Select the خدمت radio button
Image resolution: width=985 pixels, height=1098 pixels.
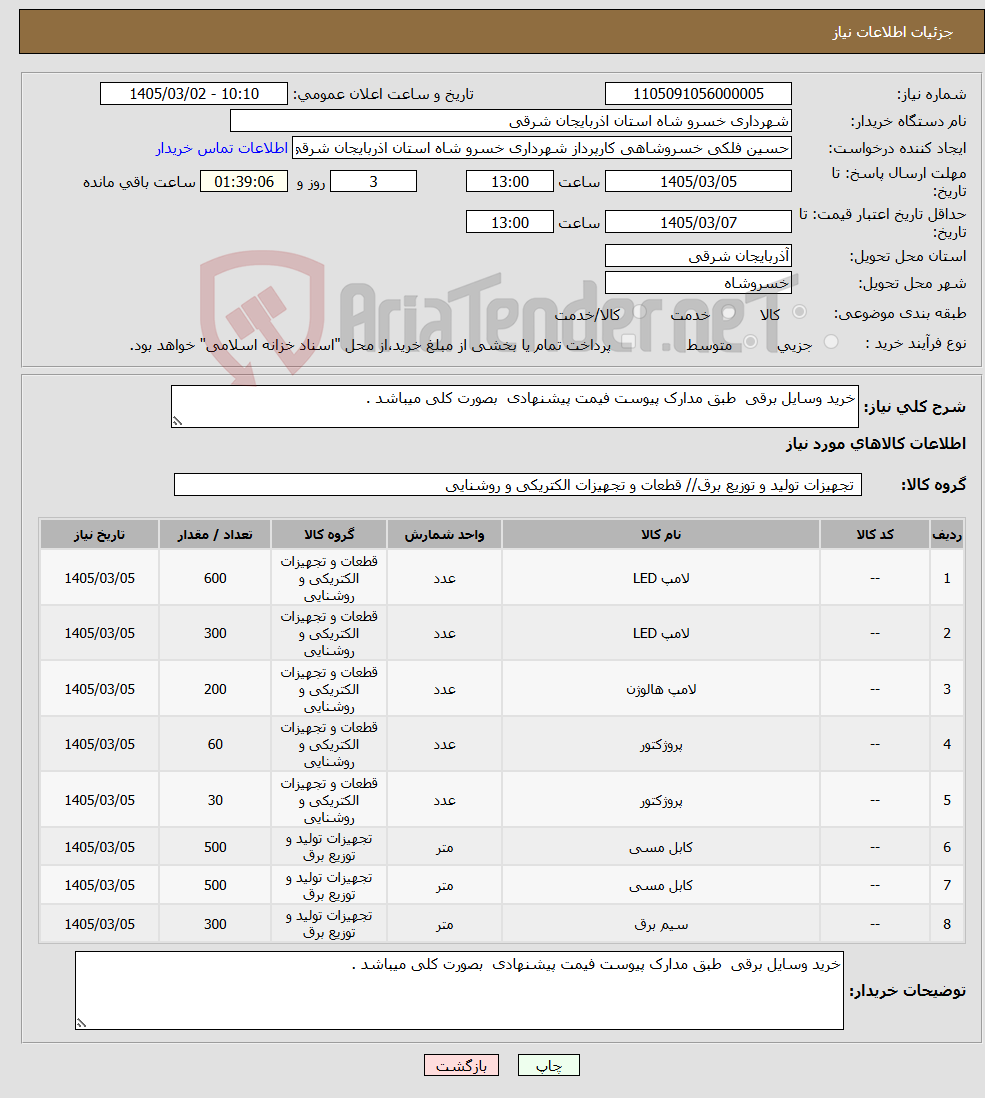[x=729, y=312]
